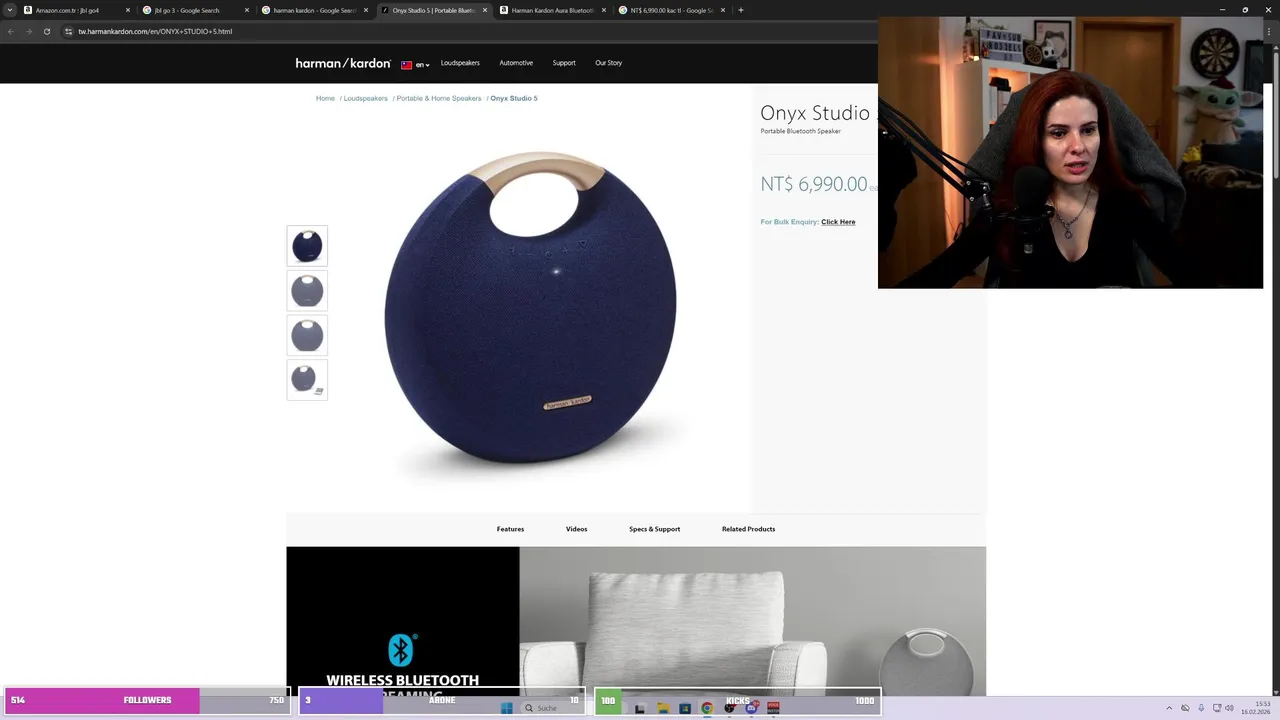Viewport: 1280px width, 720px height.
Task: Open the Harman Kardon logo homepage
Action: (x=343, y=63)
